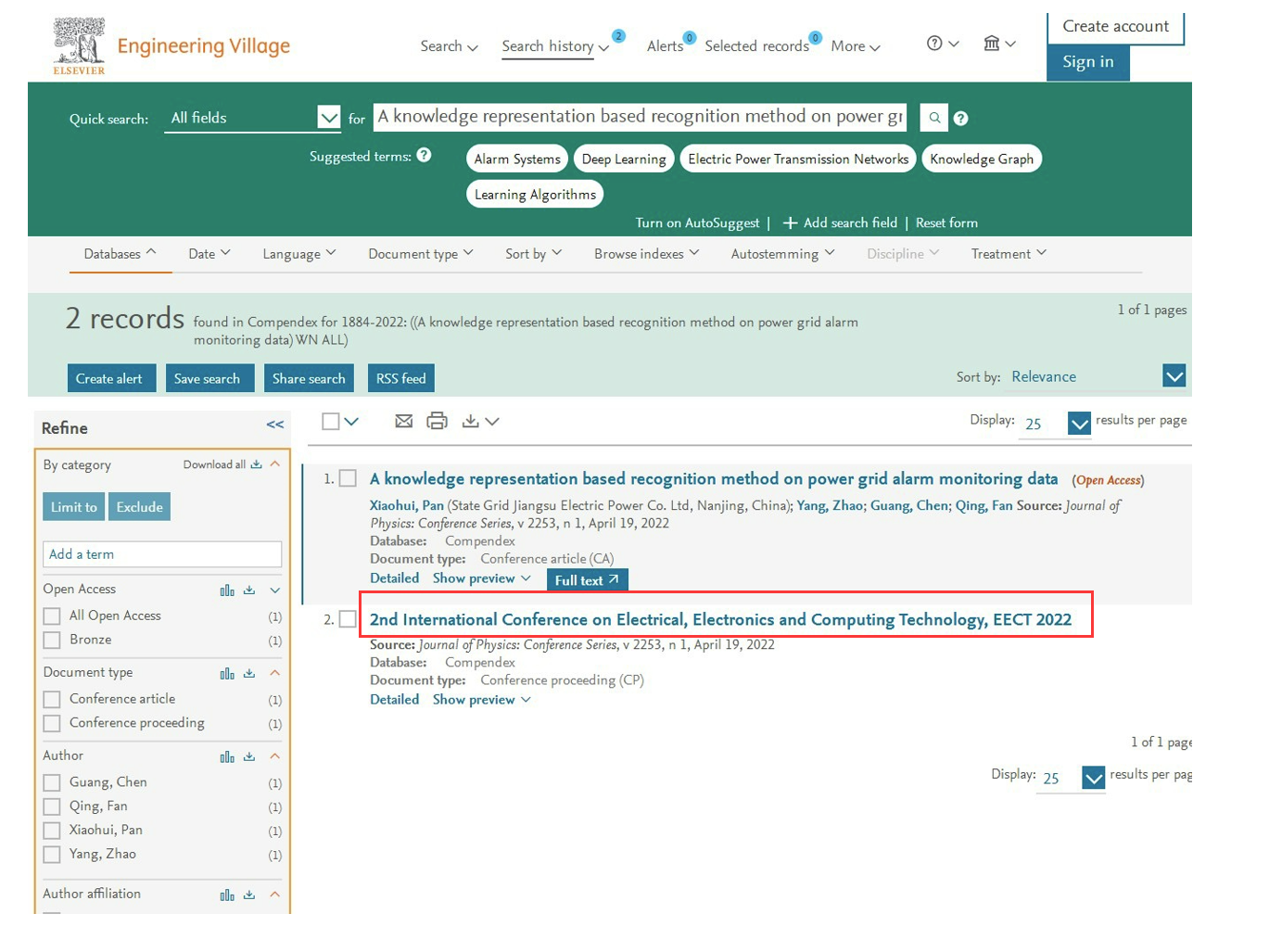
Task: Open the Date filter tab
Action: pyautogui.click(x=209, y=254)
